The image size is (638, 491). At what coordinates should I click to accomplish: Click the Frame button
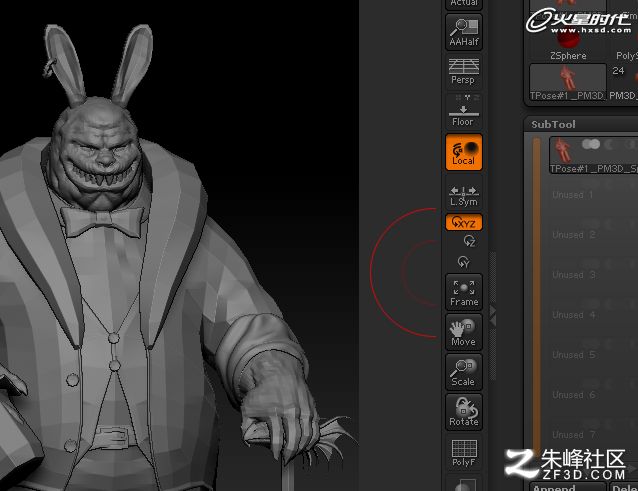click(464, 292)
